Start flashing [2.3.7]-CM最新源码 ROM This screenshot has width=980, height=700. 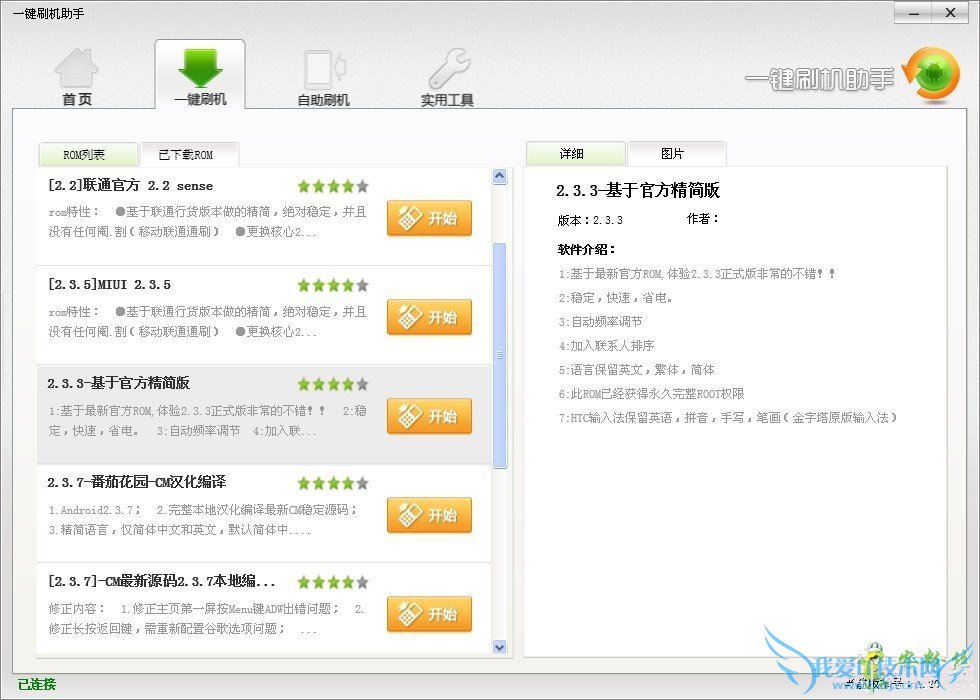(x=429, y=614)
